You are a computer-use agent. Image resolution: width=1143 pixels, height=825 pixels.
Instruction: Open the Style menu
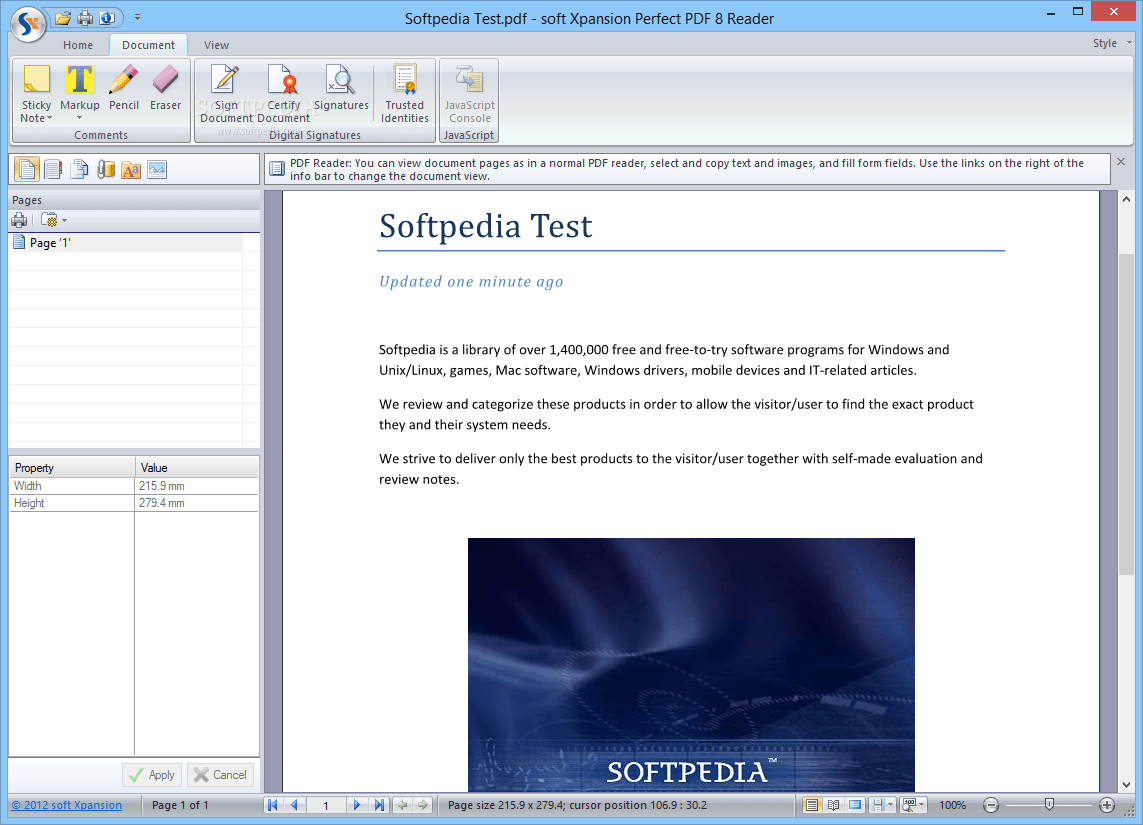click(x=1112, y=43)
